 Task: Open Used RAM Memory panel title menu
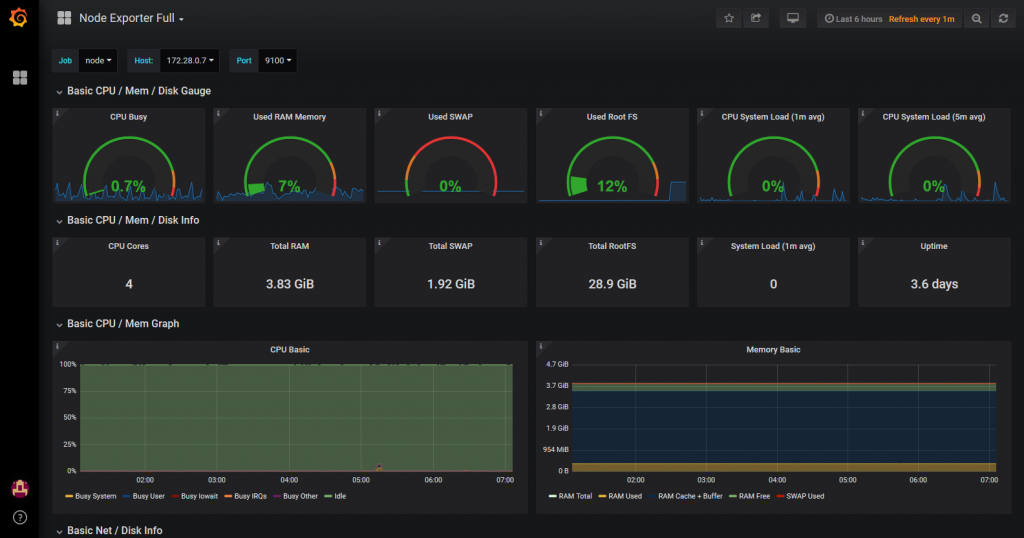click(289, 117)
